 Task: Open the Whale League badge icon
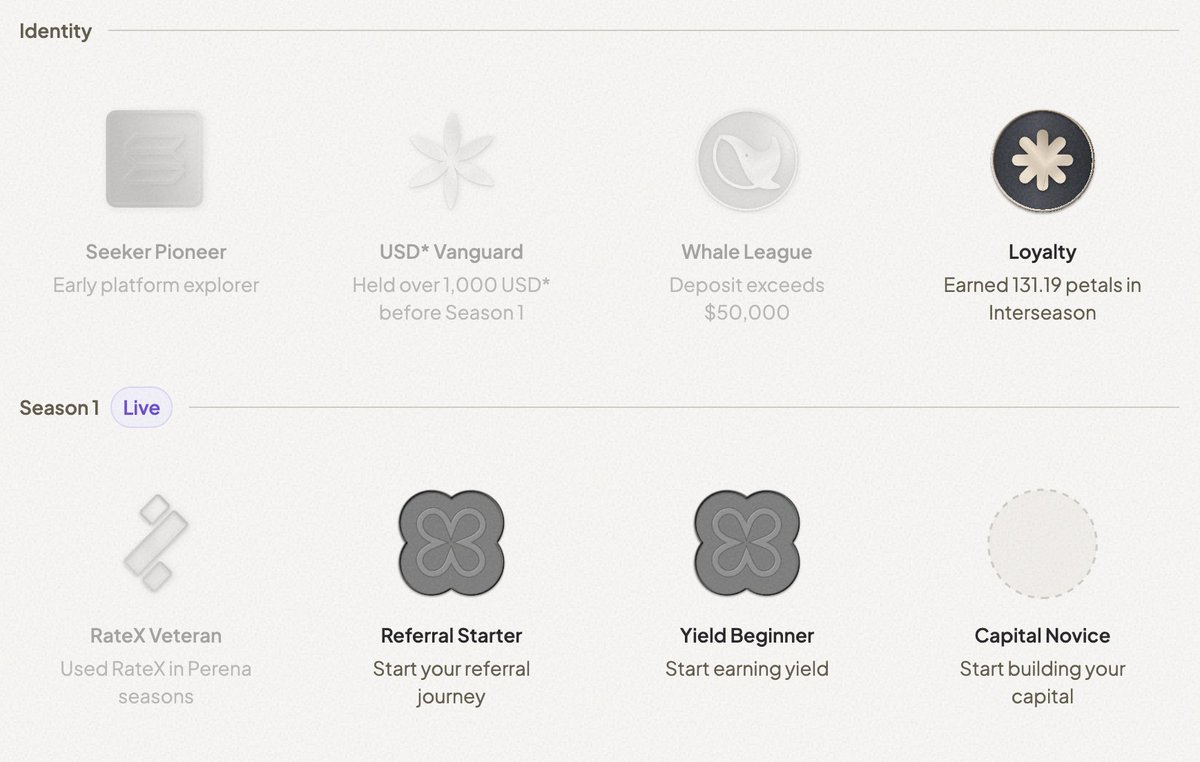click(x=746, y=160)
